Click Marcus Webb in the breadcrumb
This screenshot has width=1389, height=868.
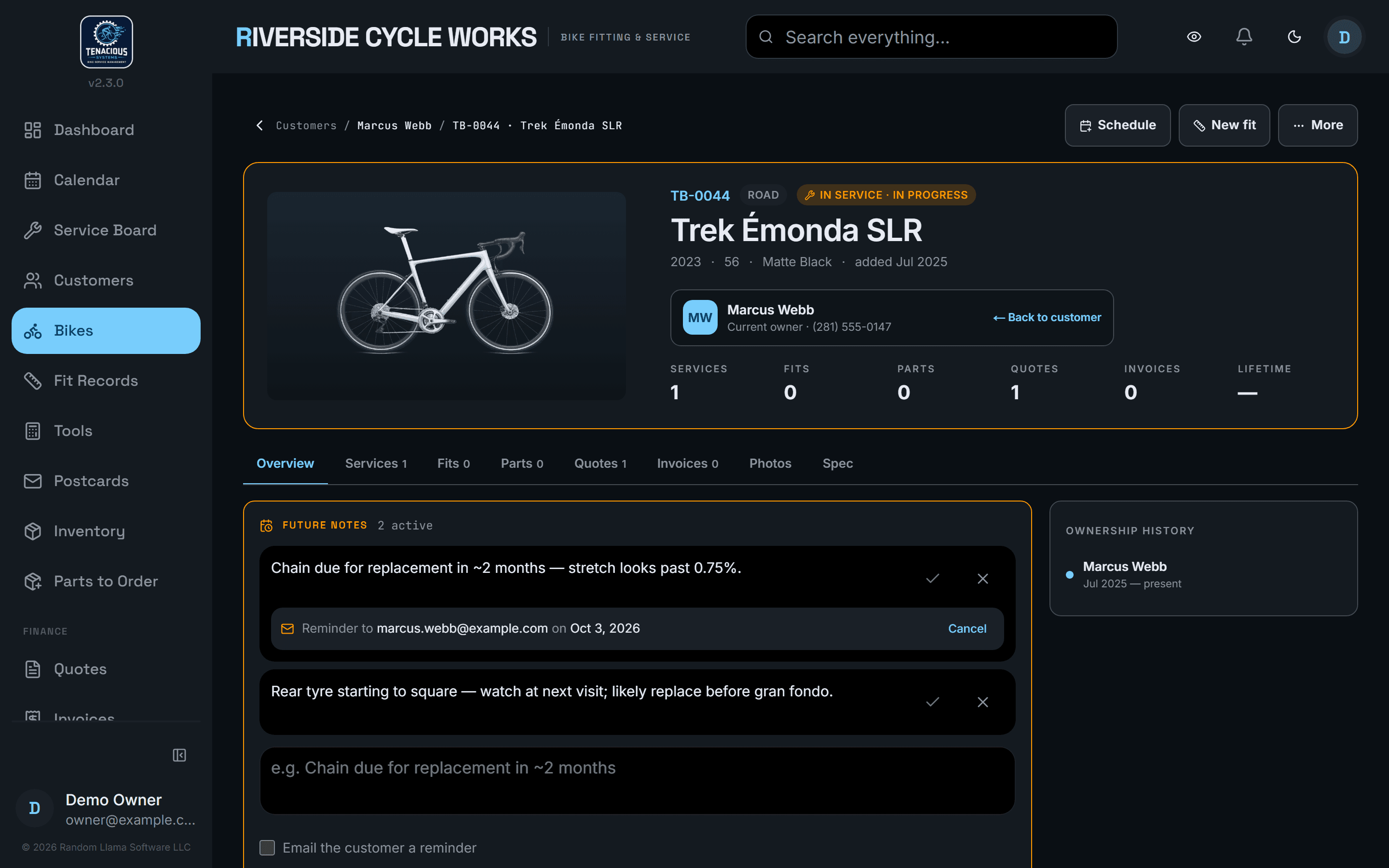point(394,125)
